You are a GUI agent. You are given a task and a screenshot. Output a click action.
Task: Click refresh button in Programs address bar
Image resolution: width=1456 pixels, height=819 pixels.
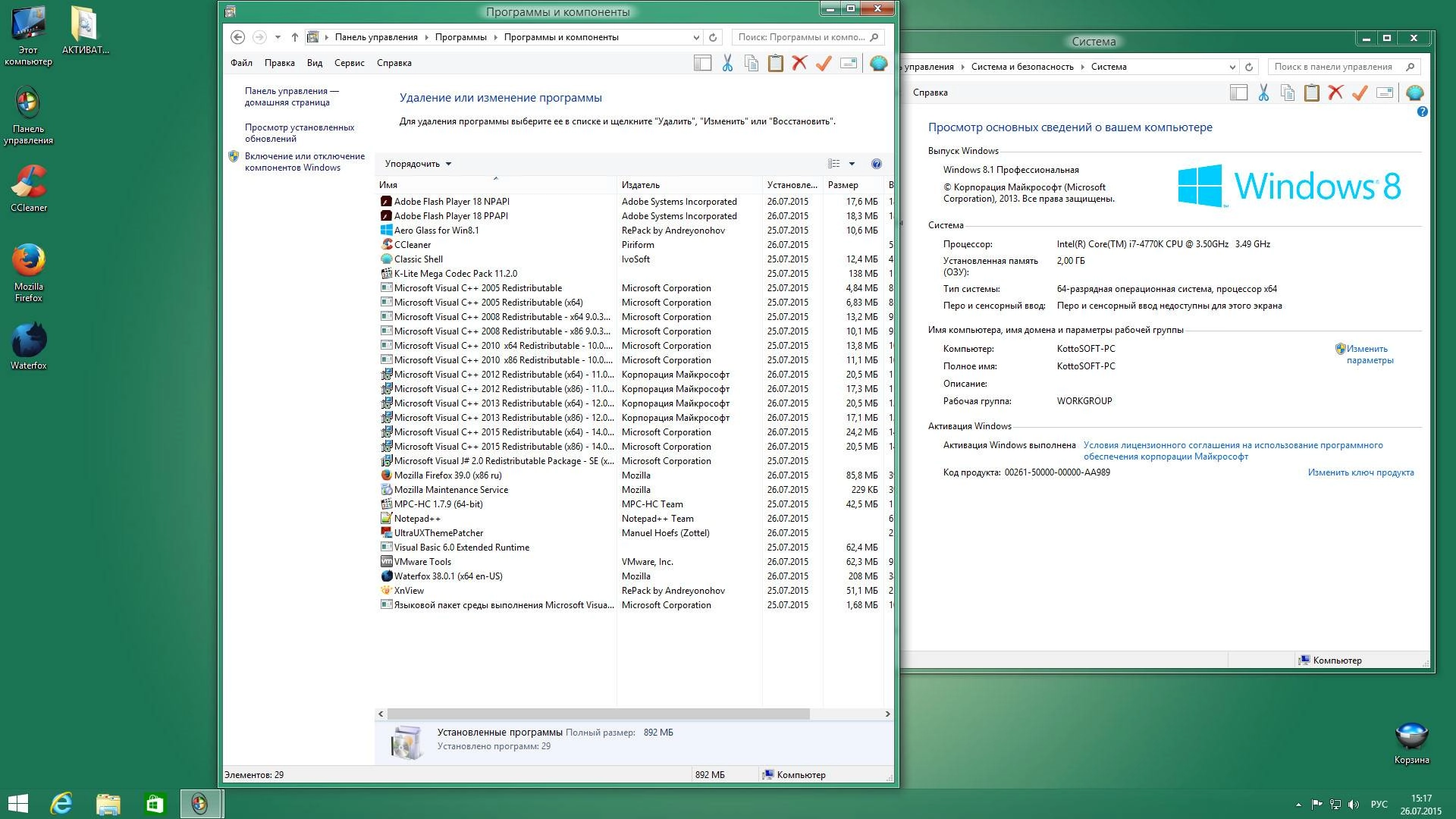(x=713, y=37)
